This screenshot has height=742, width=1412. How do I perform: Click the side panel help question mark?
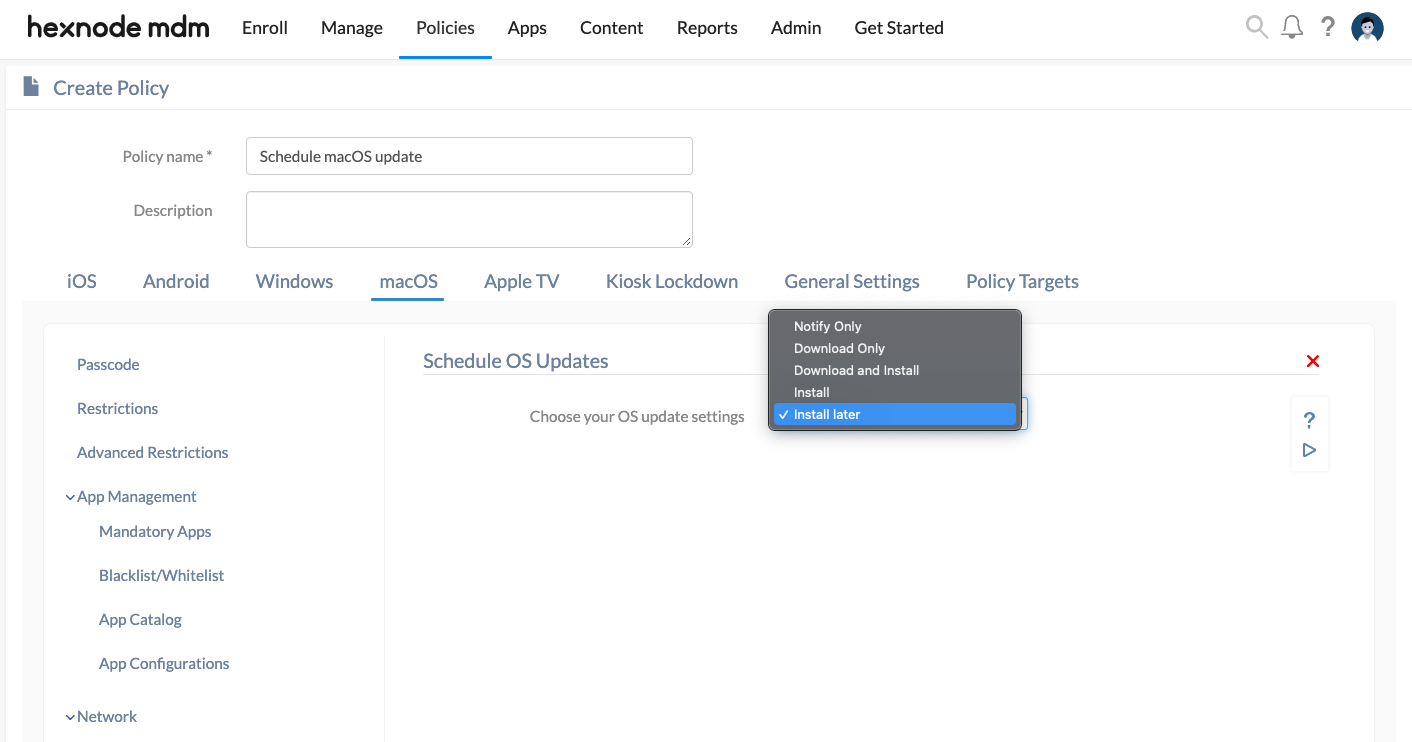[1309, 420]
